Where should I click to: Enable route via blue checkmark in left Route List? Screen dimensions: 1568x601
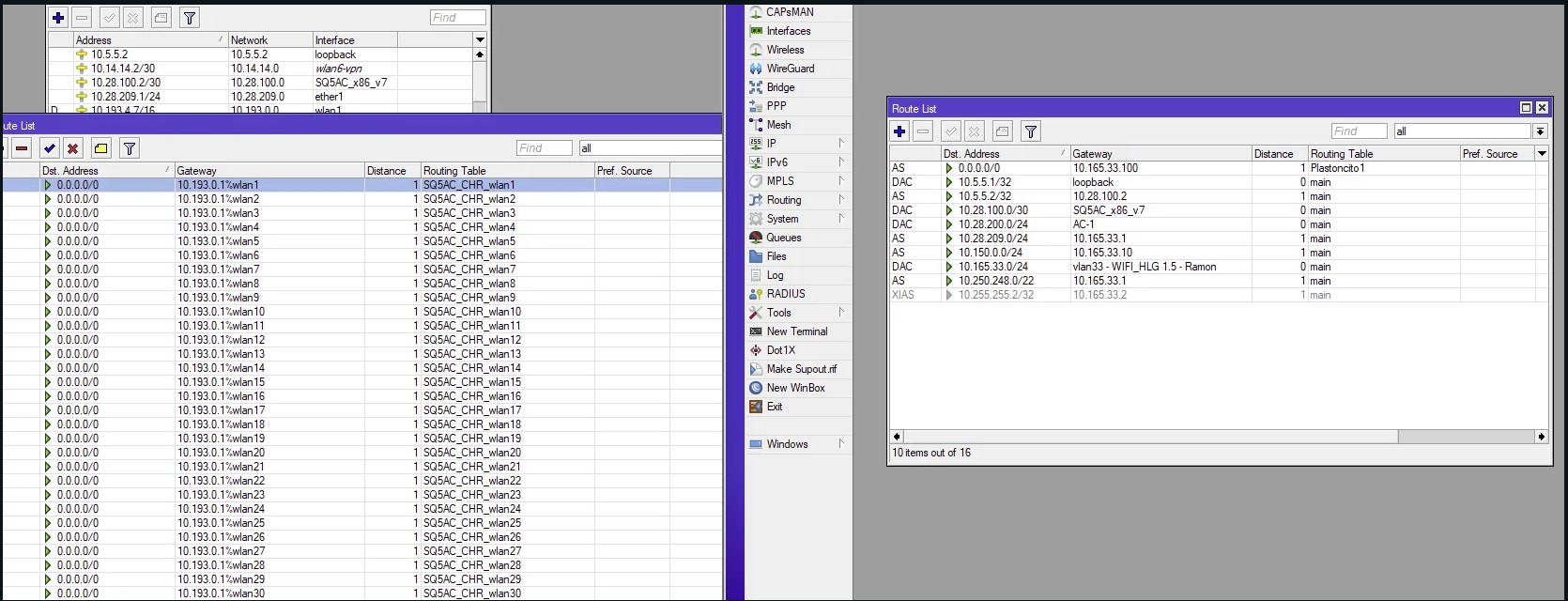click(50, 148)
